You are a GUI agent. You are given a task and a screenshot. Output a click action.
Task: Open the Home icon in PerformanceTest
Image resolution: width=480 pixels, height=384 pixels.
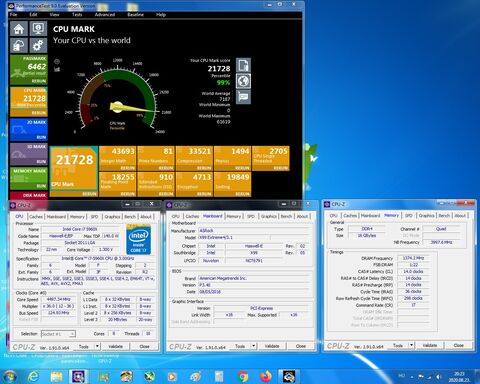click(x=19, y=29)
